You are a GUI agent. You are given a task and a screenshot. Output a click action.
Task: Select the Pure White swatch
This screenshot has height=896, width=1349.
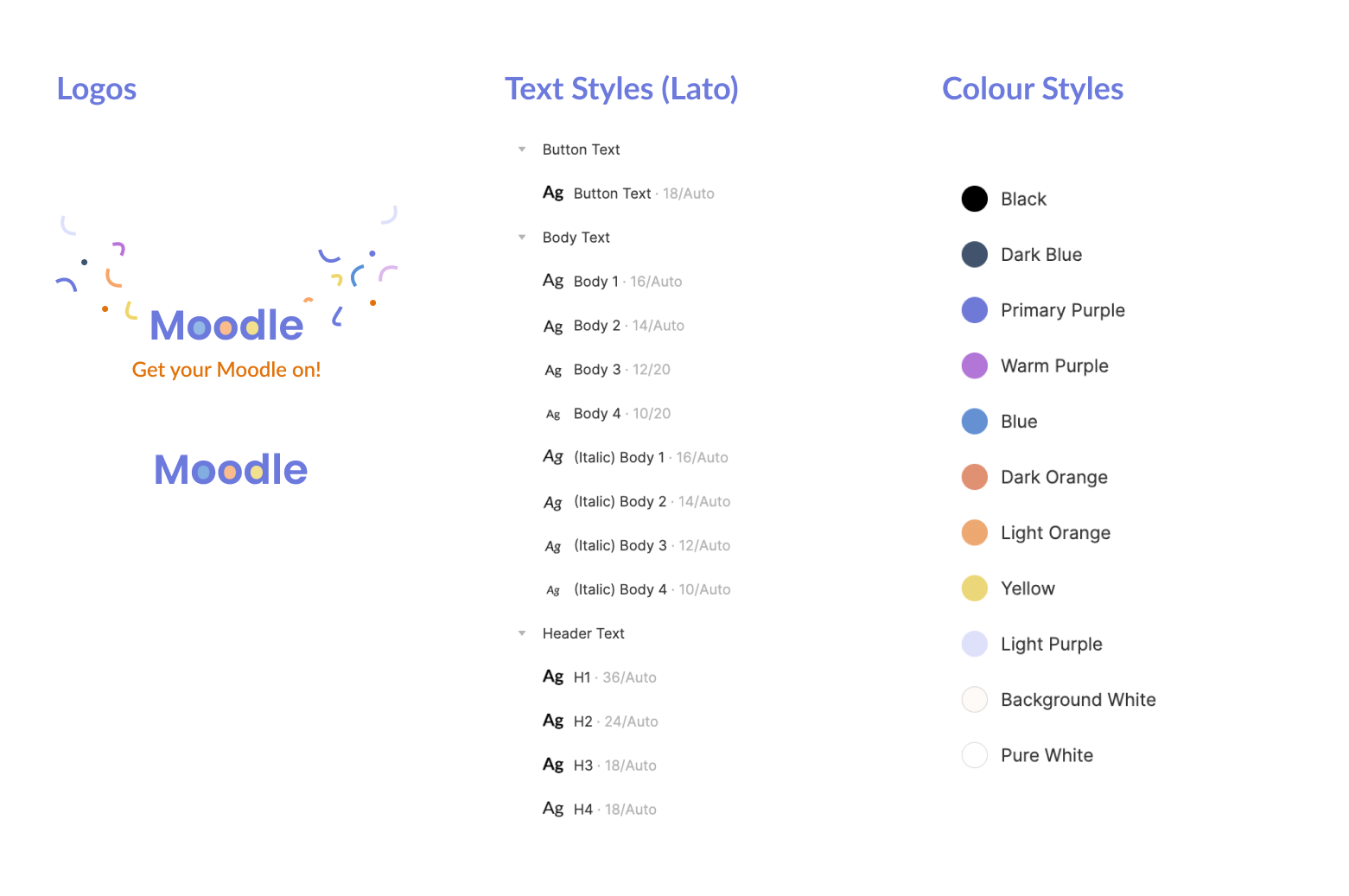(x=975, y=755)
